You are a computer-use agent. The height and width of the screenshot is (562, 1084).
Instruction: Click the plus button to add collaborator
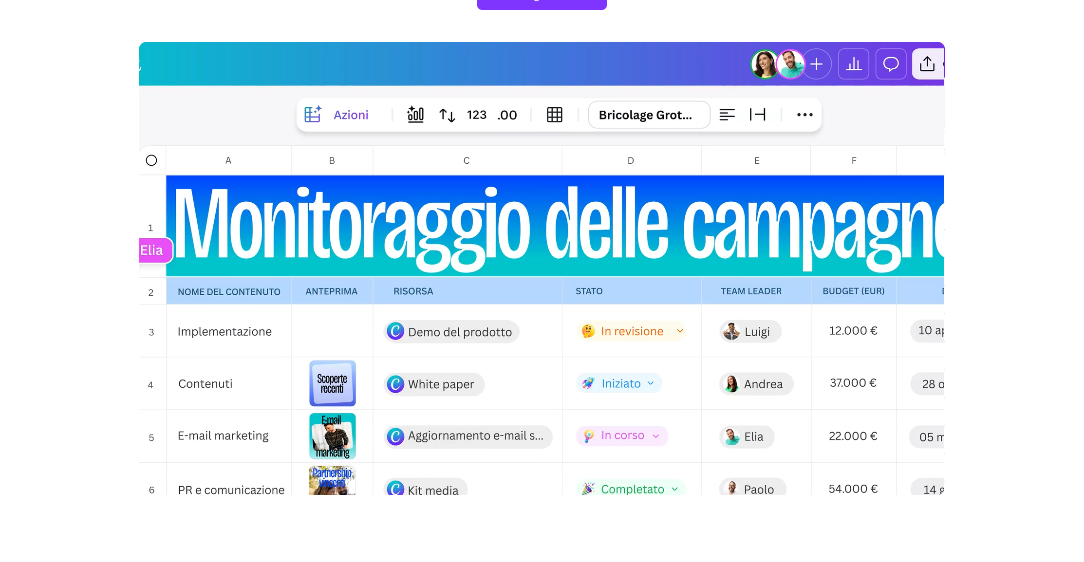click(817, 64)
